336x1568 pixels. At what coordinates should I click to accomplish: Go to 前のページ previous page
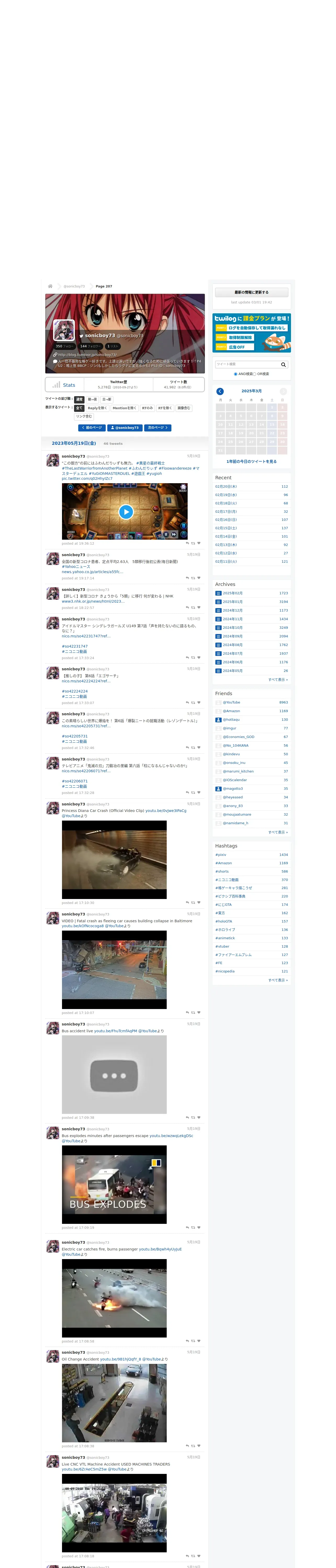pyautogui.click(x=92, y=428)
